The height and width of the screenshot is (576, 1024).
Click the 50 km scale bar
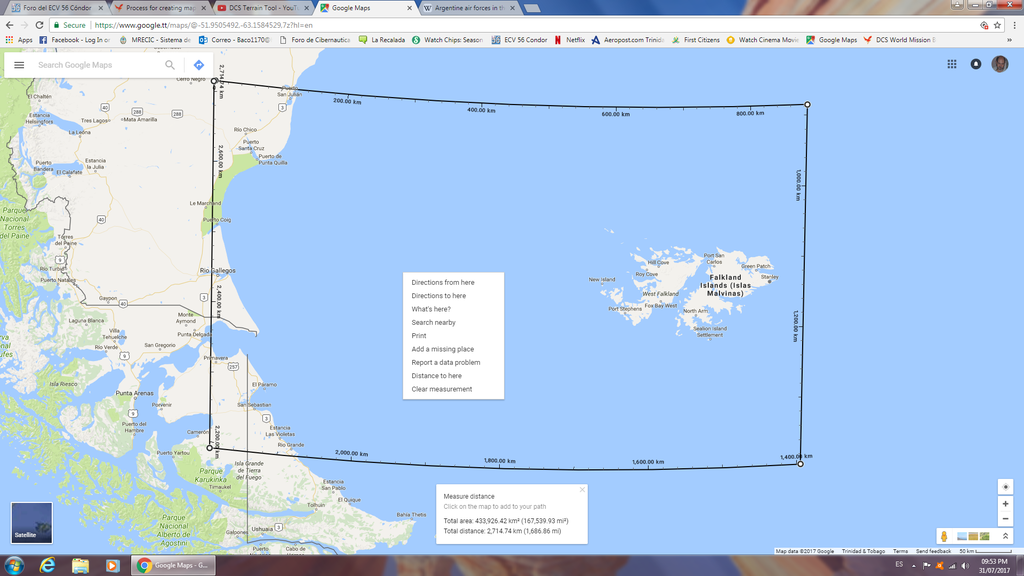986,551
